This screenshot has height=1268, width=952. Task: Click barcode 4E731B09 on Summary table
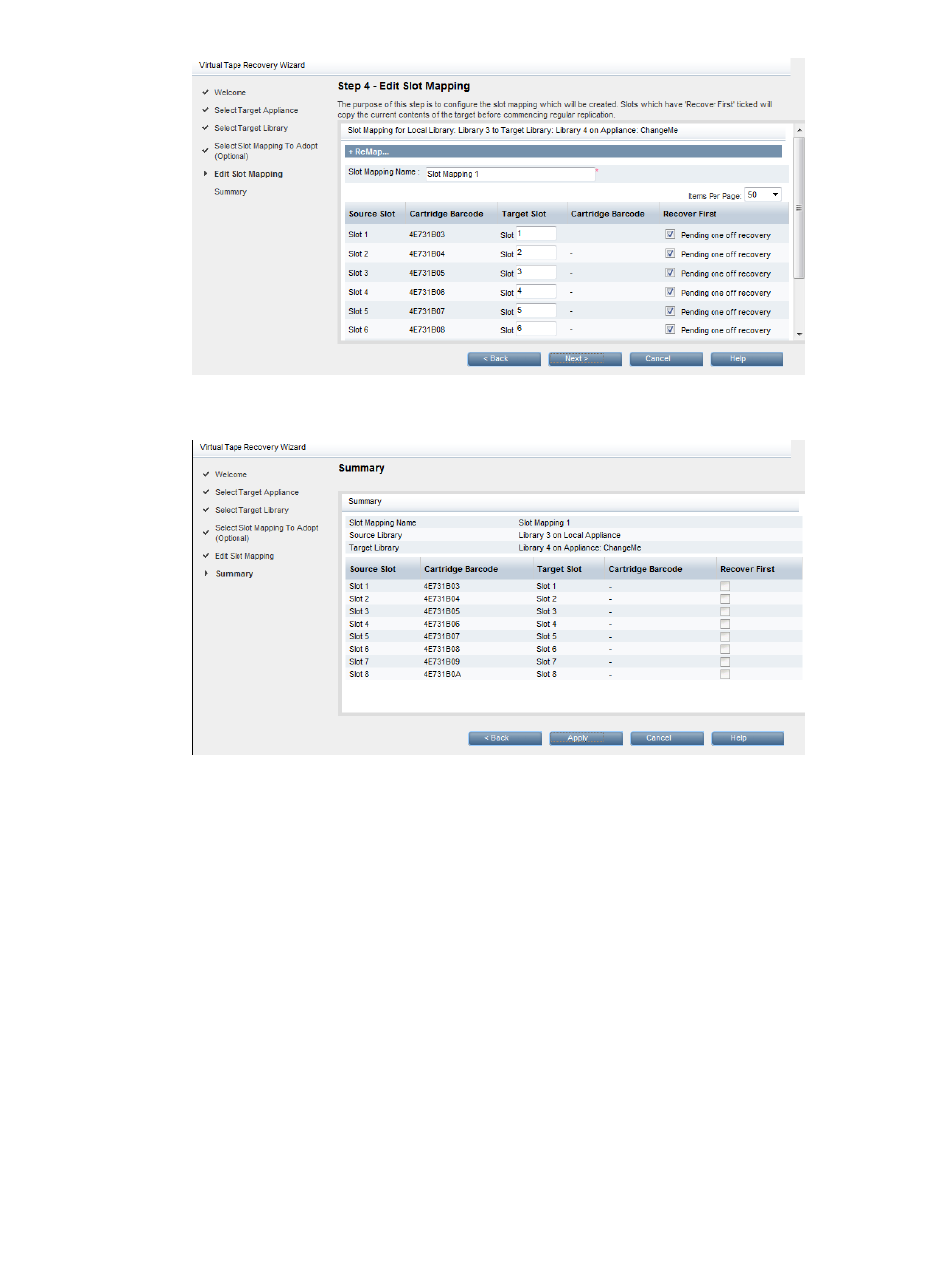442,661
